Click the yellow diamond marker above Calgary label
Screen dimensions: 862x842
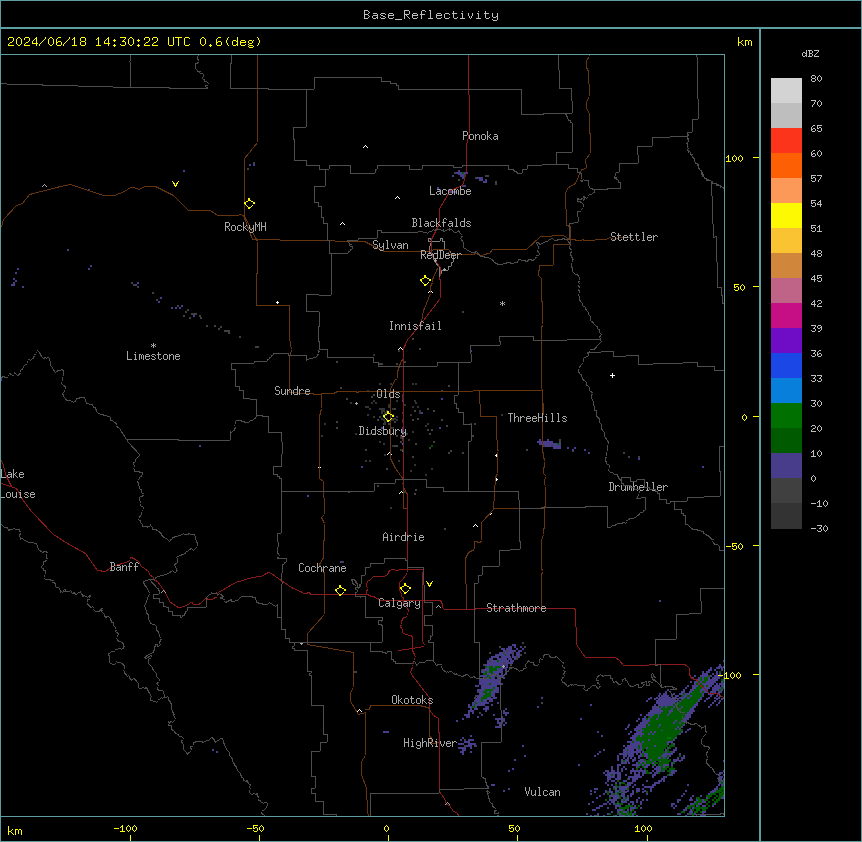405,589
